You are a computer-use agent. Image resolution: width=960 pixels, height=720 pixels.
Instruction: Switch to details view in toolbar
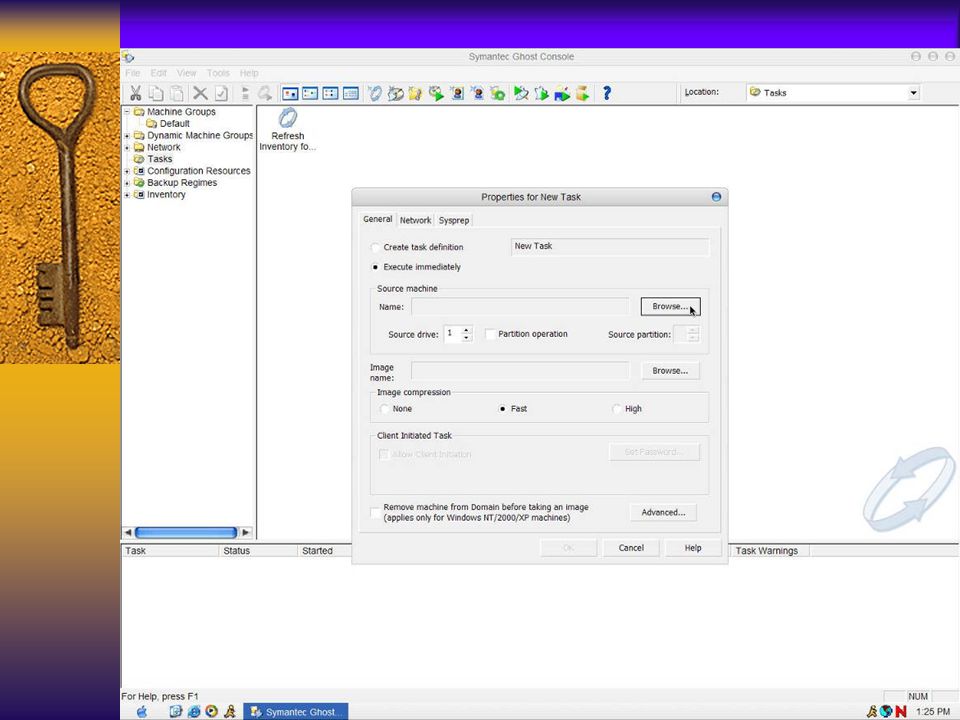click(351, 93)
